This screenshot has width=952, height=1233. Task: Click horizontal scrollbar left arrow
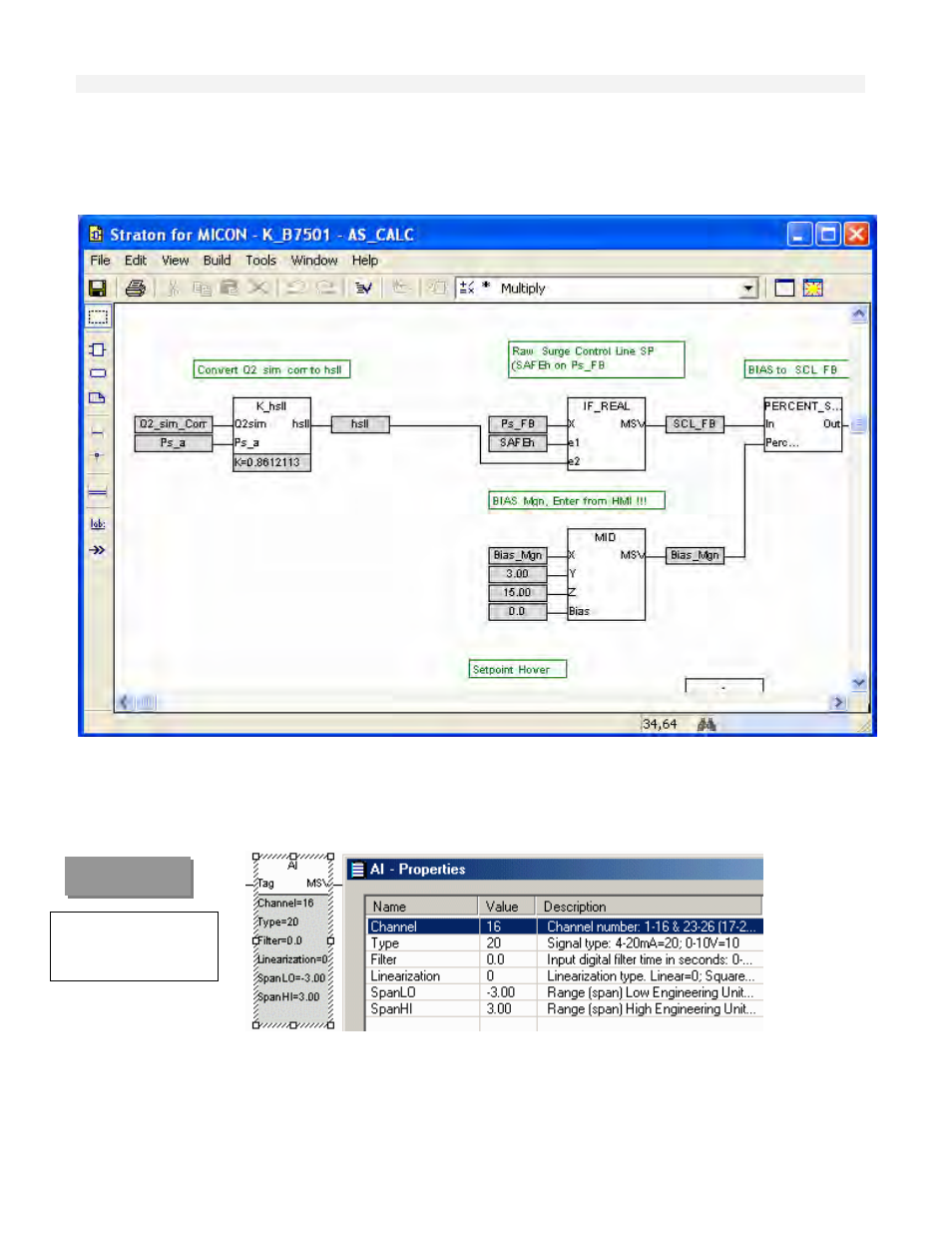[x=125, y=702]
